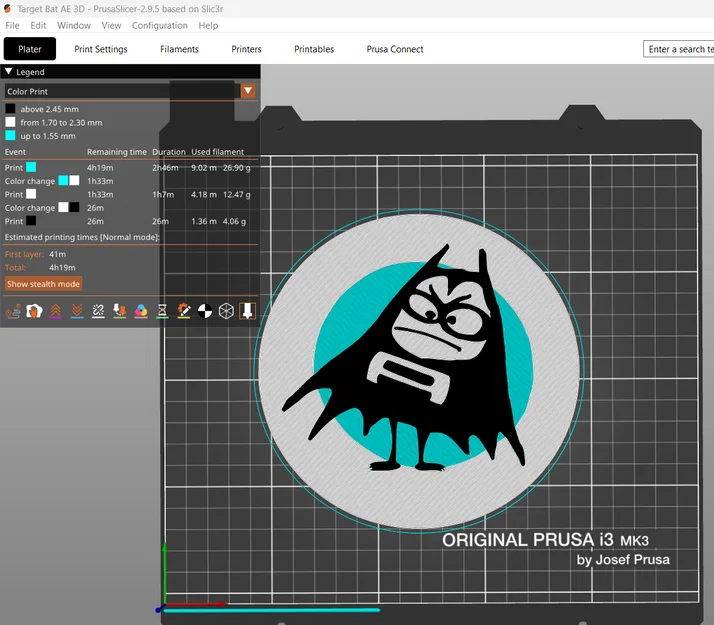Click the 'Event' column header
The width and height of the screenshot is (714, 625).
(x=15, y=152)
